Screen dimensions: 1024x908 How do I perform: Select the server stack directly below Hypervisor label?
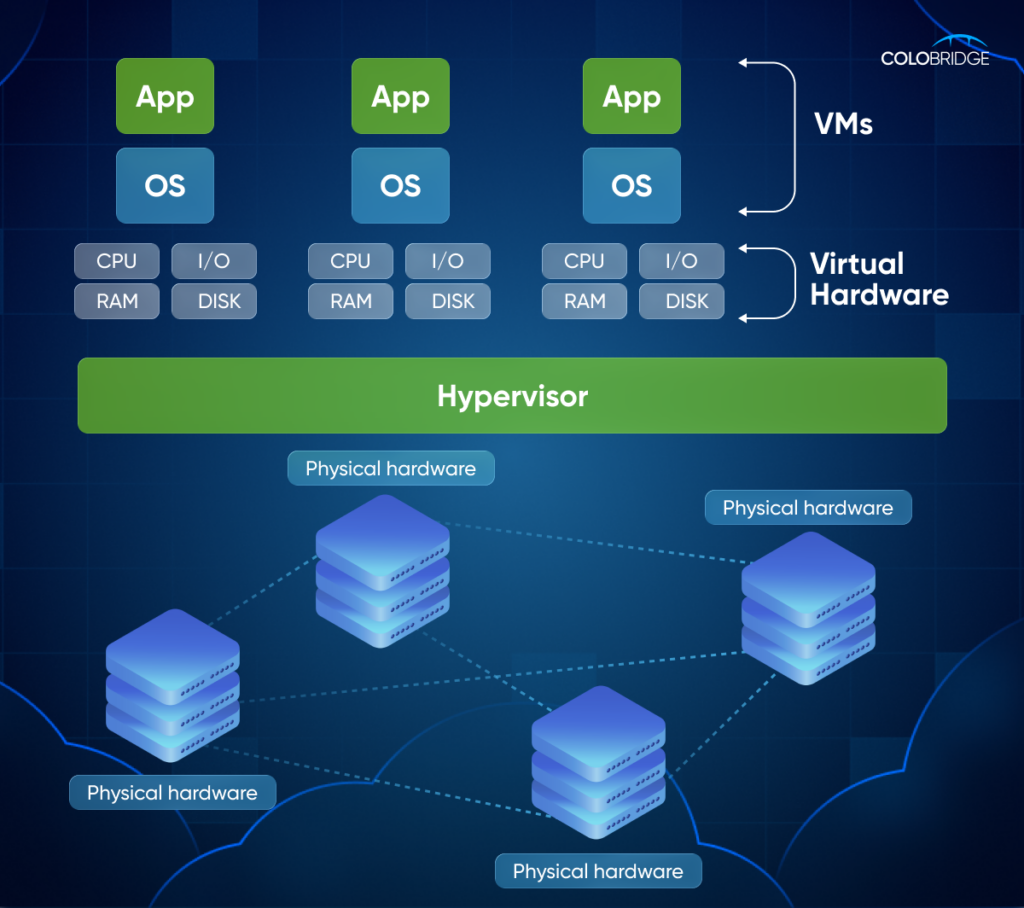click(x=383, y=570)
